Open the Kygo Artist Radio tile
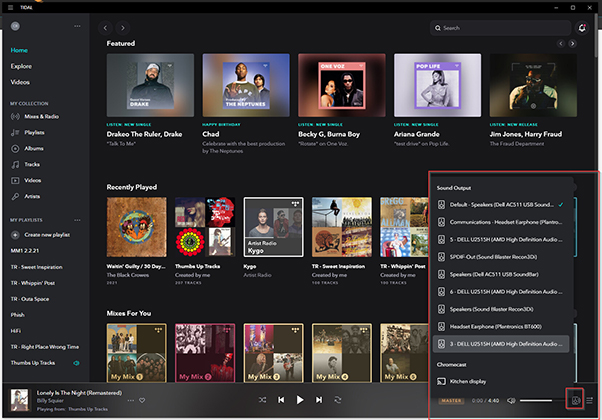The image size is (602, 420). pos(273,227)
